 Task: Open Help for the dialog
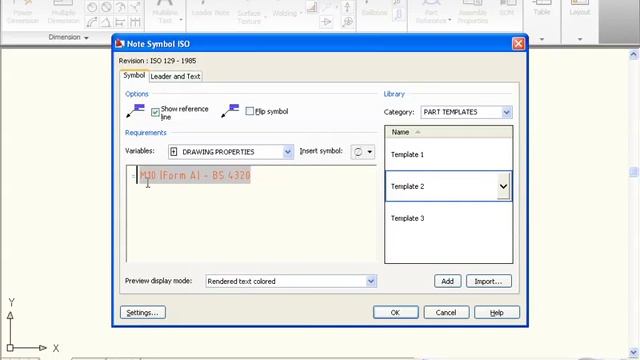pos(497,313)
